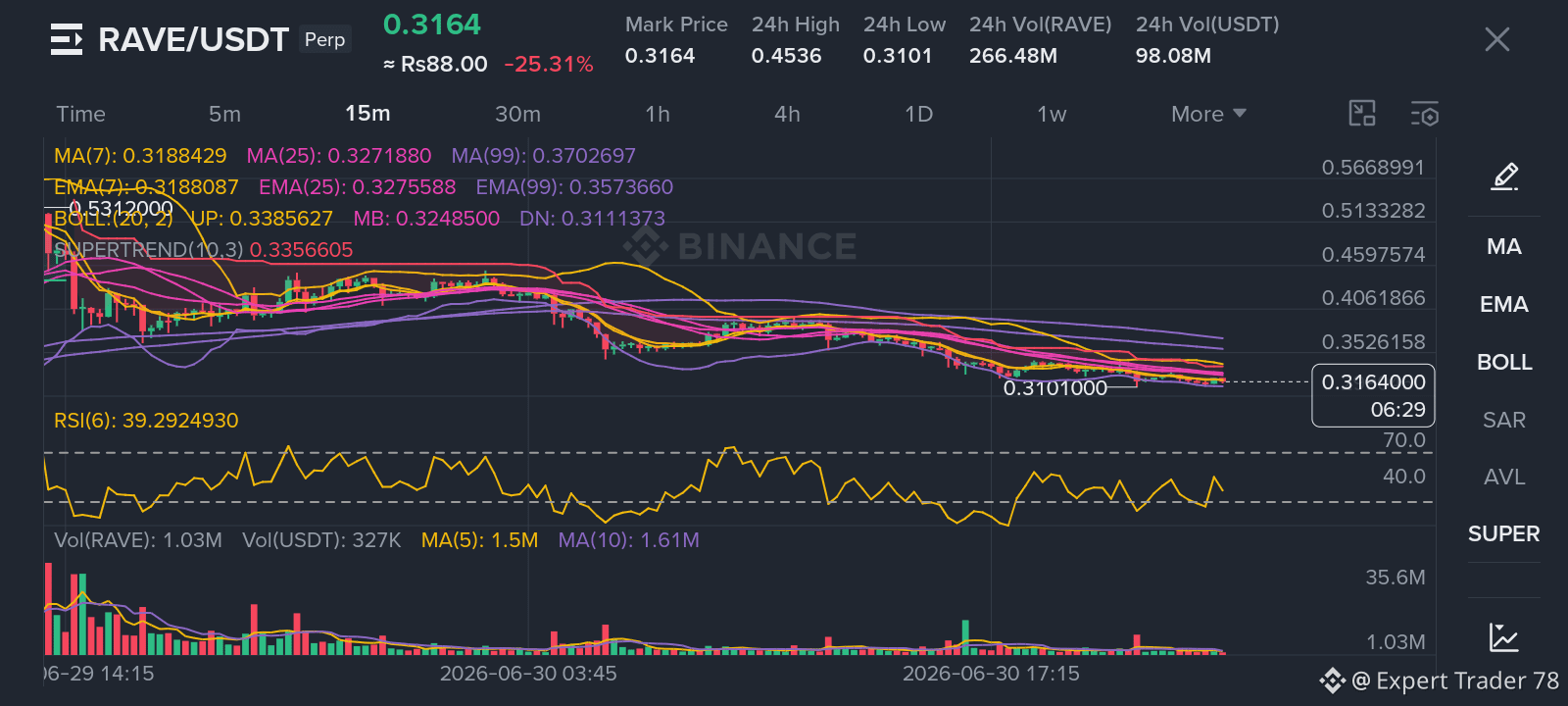The width and height of the screenshot is (1568, 706).
Task: Toggle the chart layout expand icon
Action: tap(1362, 114)
